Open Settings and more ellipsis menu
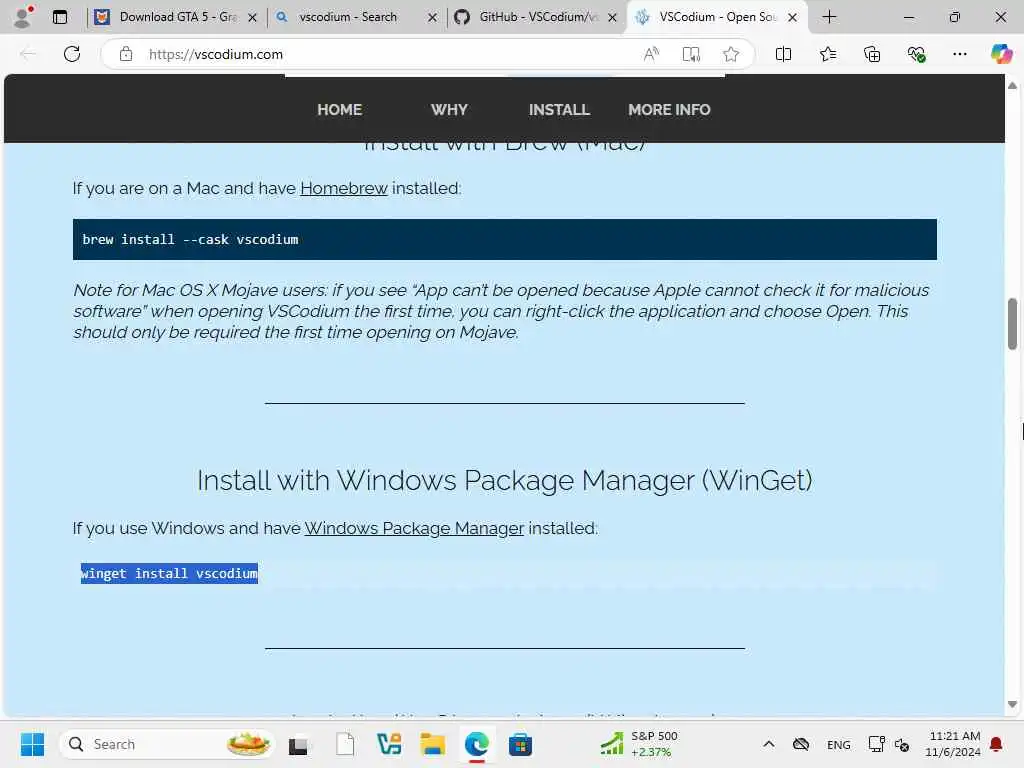This screenshot has width=1024, height=768. click(x=959, y=54)
